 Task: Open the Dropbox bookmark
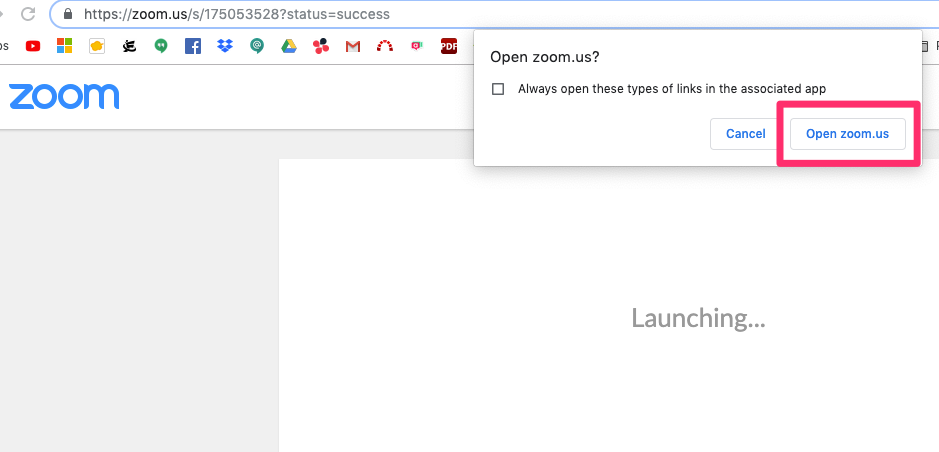pyautogui.click(x=225, y=45)
